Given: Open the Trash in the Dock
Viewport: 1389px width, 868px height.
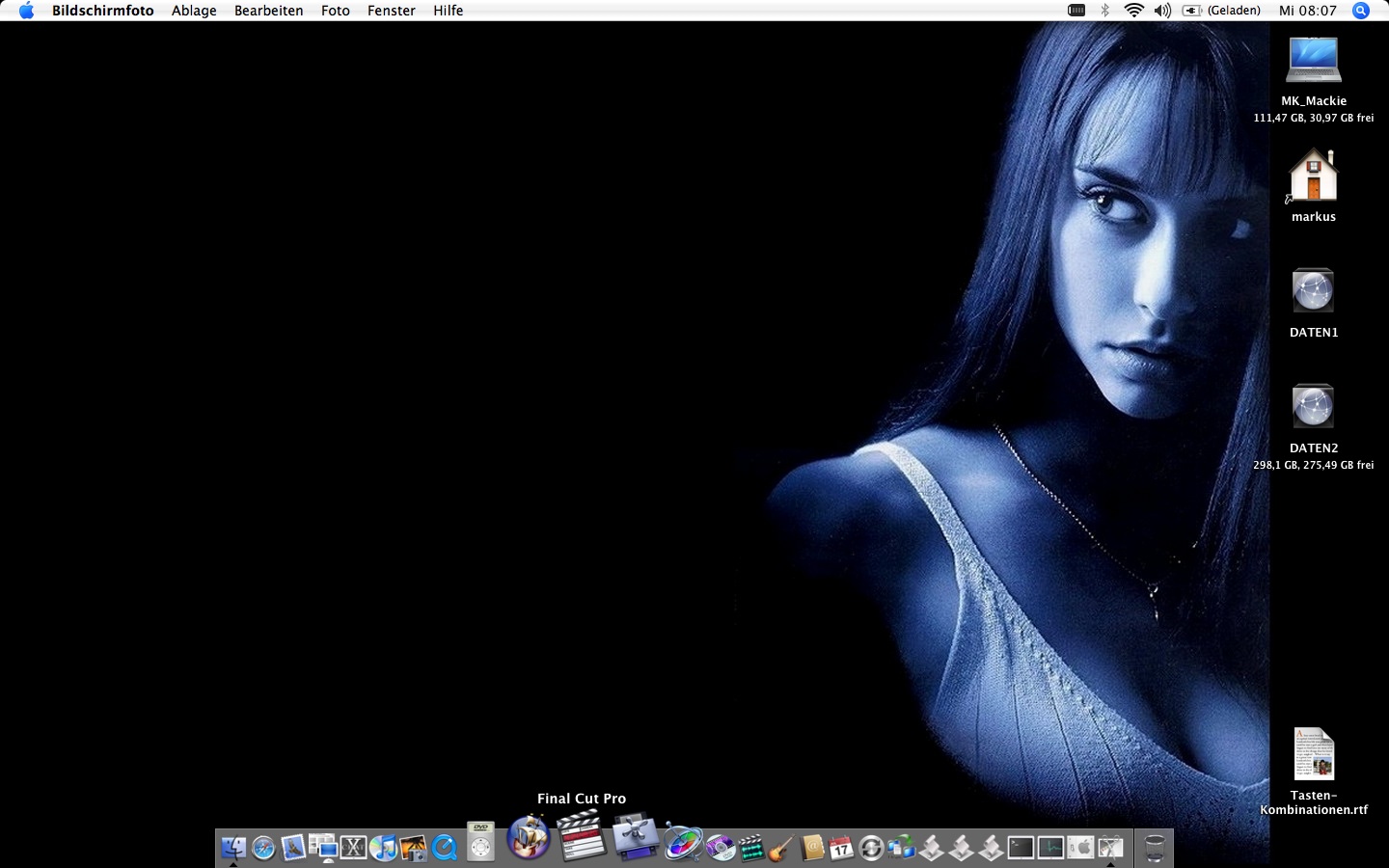Looking at the screenshot, I should coord(1154,848).
